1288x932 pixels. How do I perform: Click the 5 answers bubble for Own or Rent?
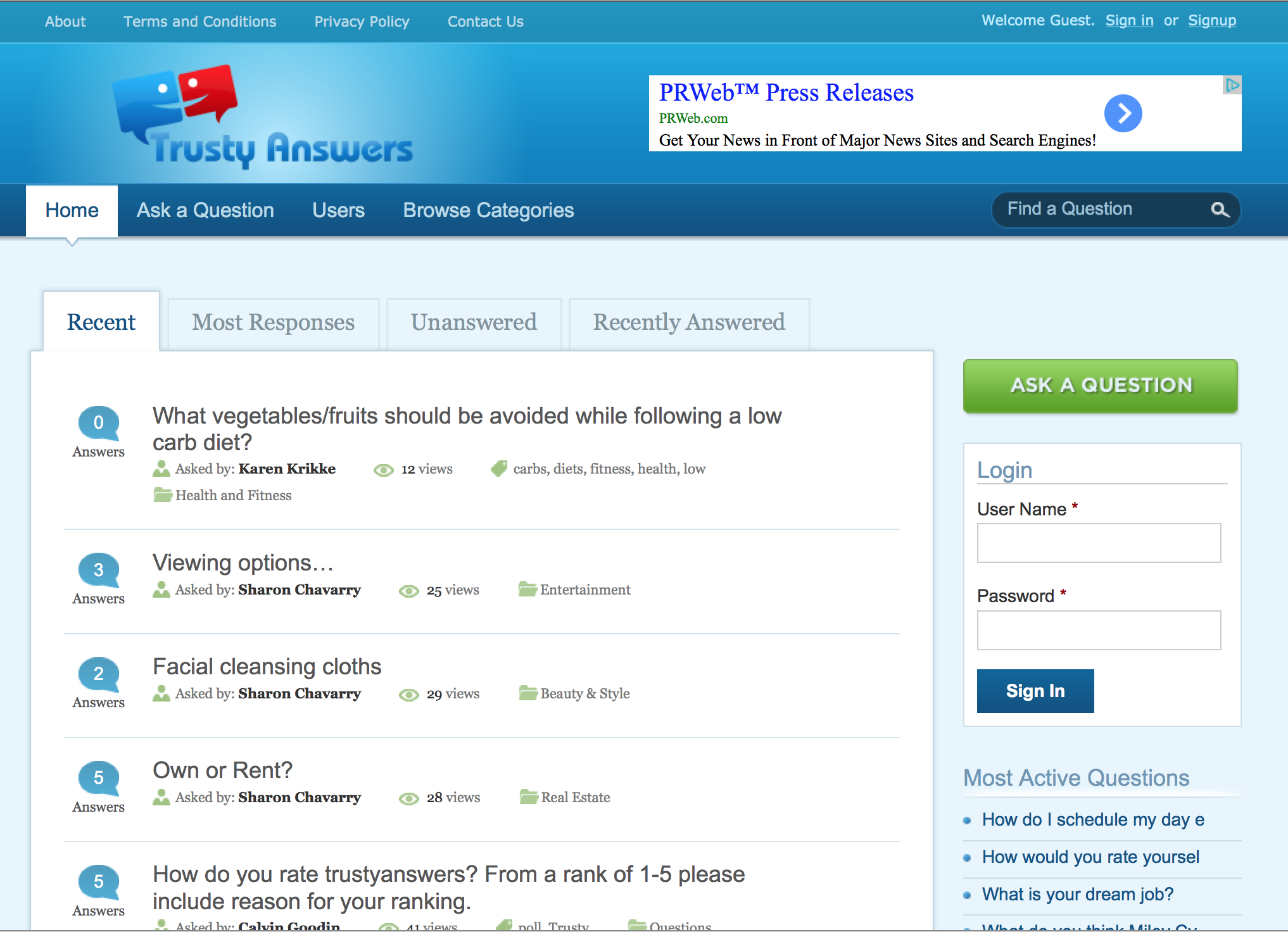tap(98, 778)
